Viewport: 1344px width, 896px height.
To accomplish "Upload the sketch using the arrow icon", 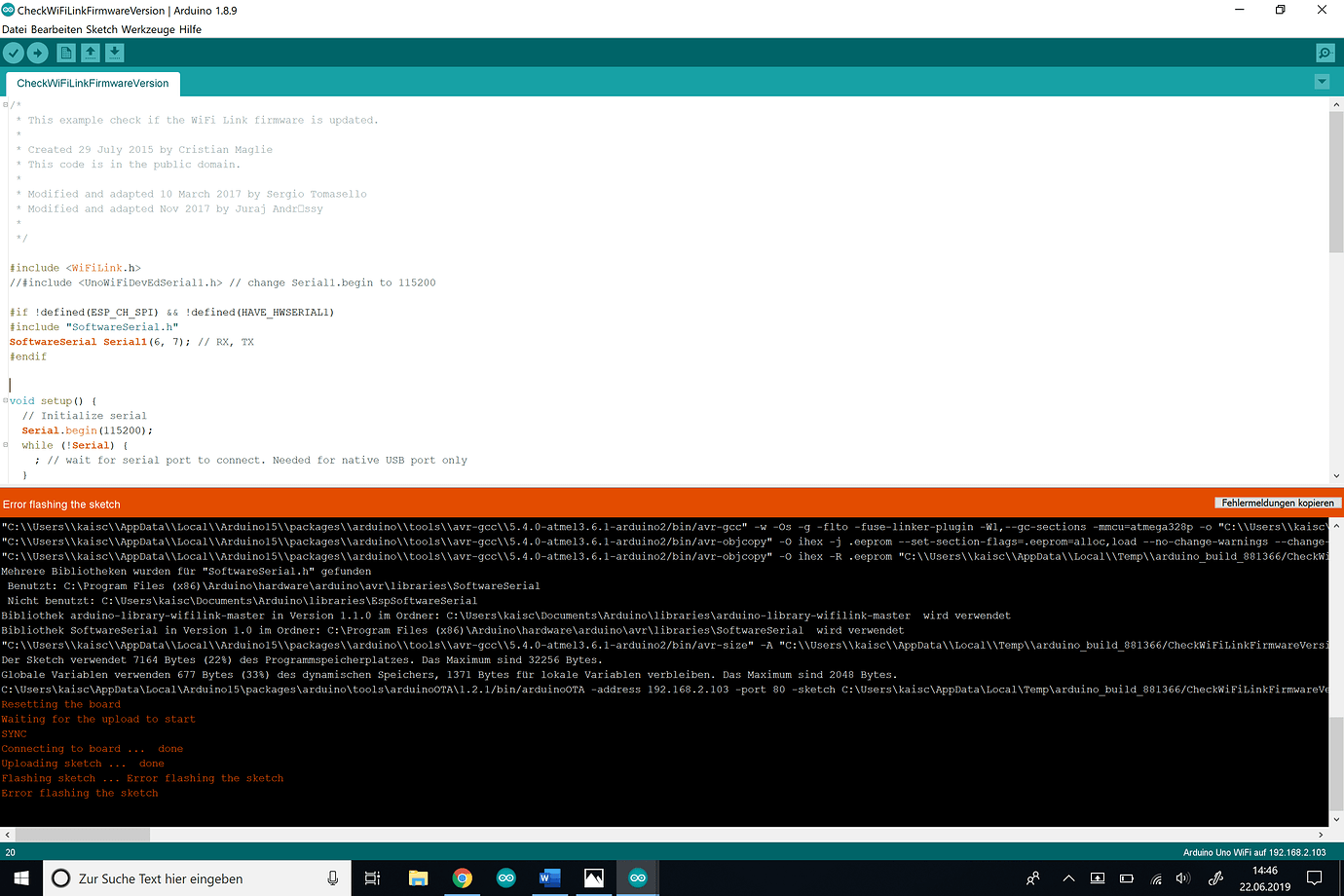I will [37, 53].
